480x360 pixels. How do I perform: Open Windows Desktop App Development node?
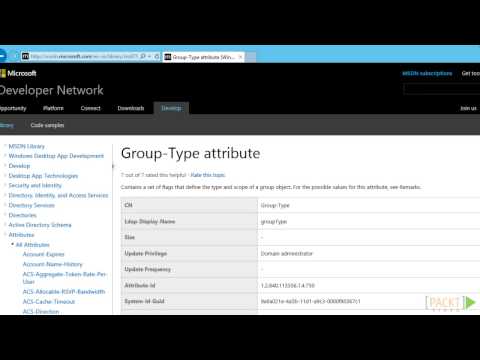pos(56,156)
